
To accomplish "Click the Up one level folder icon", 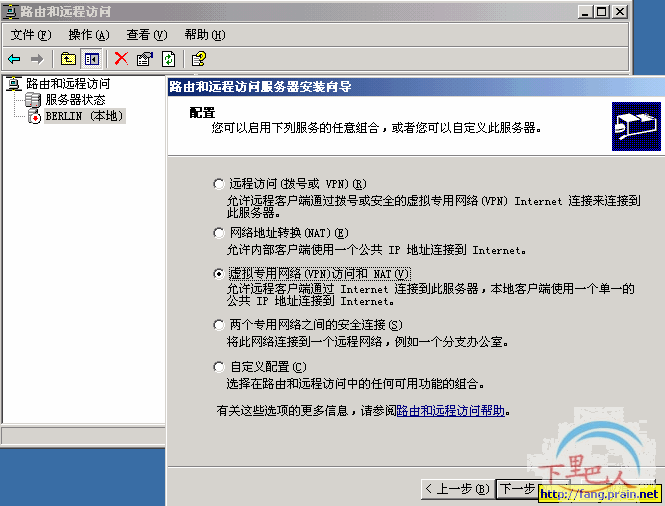I will (x=68, y=59).
